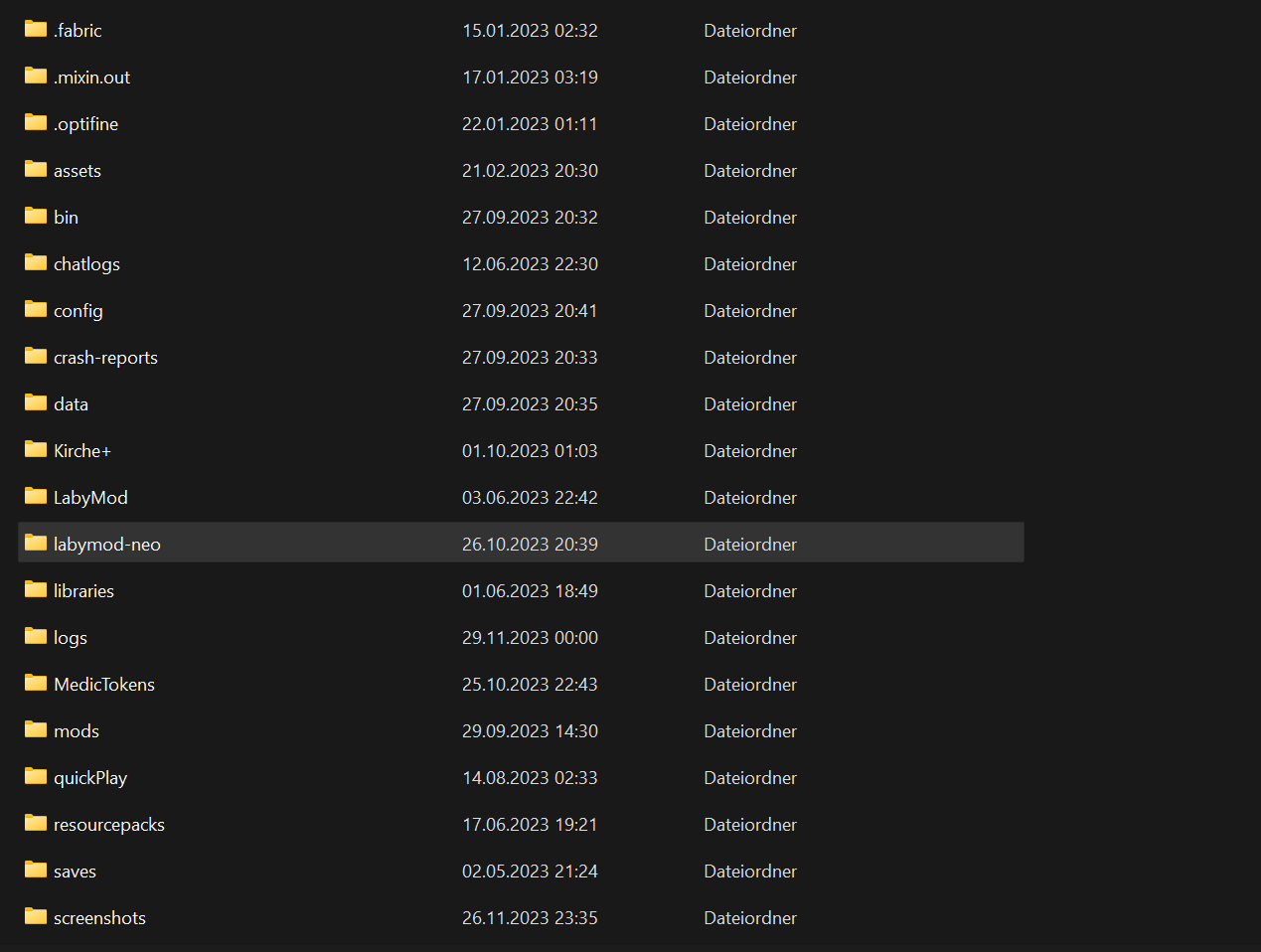Screen dimensions: 1261x952
Task: Select the logs folder entry
Action: pos(71,638)
